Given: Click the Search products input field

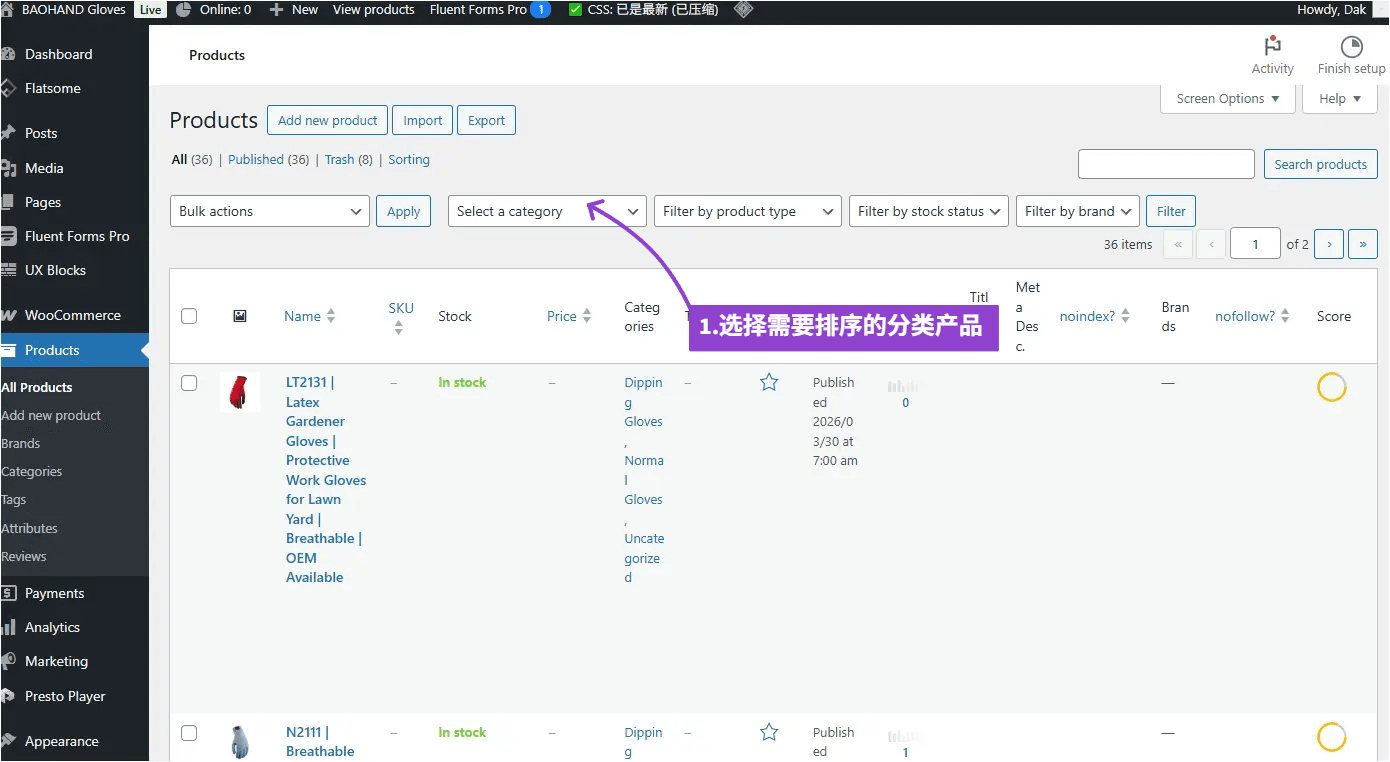Looking at the screenshot, I should pyautogui.click(x=1166, y=164).
